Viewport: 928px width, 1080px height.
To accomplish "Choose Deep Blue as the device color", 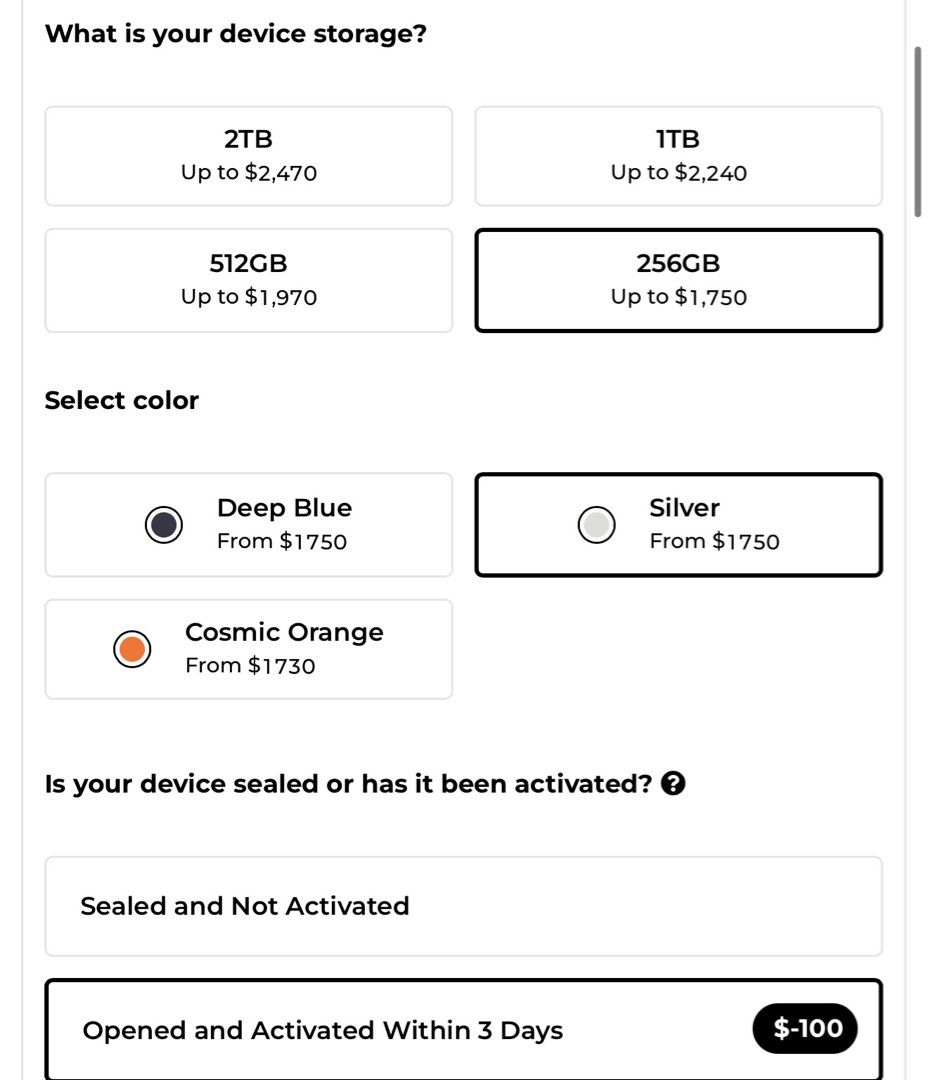I will point(248,524).
